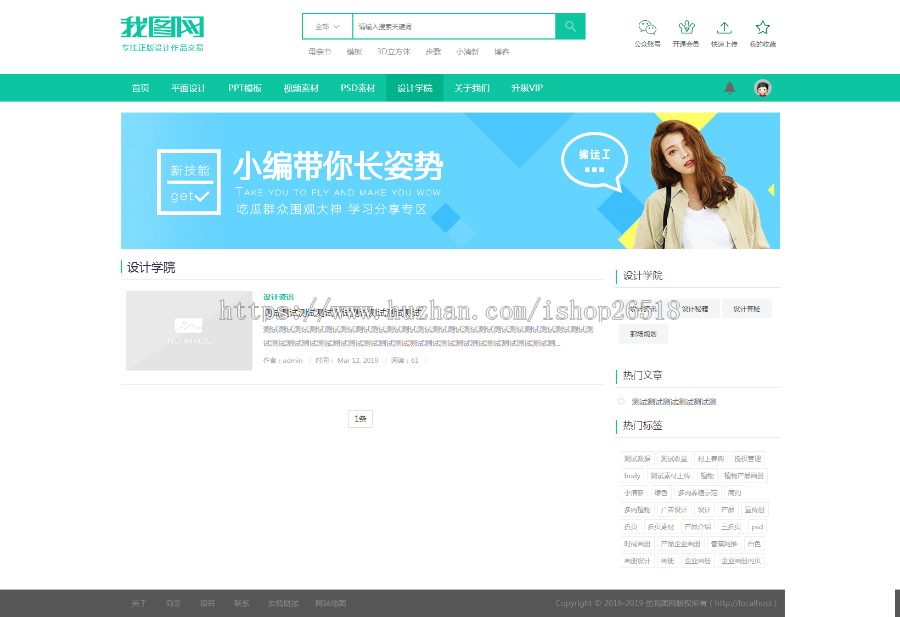Viewport: 900px width, 617px height.
Task: Focus the search keyword input field
Action: pyautogui.click(x=454, y=26)
